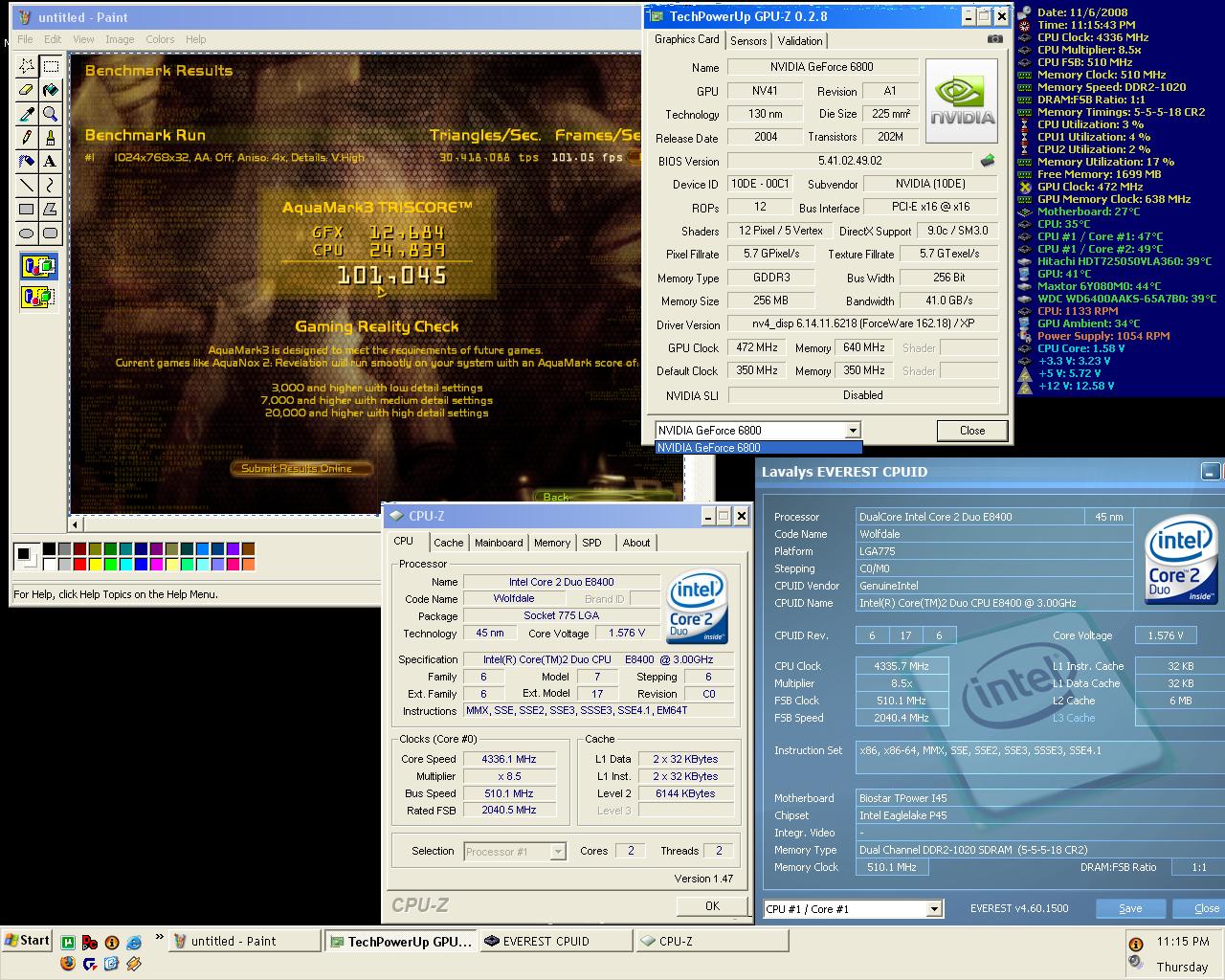1225x980 pixels.
Task: Choose the Rounded Rectangle tool
Action: click(x=51, y=234)
